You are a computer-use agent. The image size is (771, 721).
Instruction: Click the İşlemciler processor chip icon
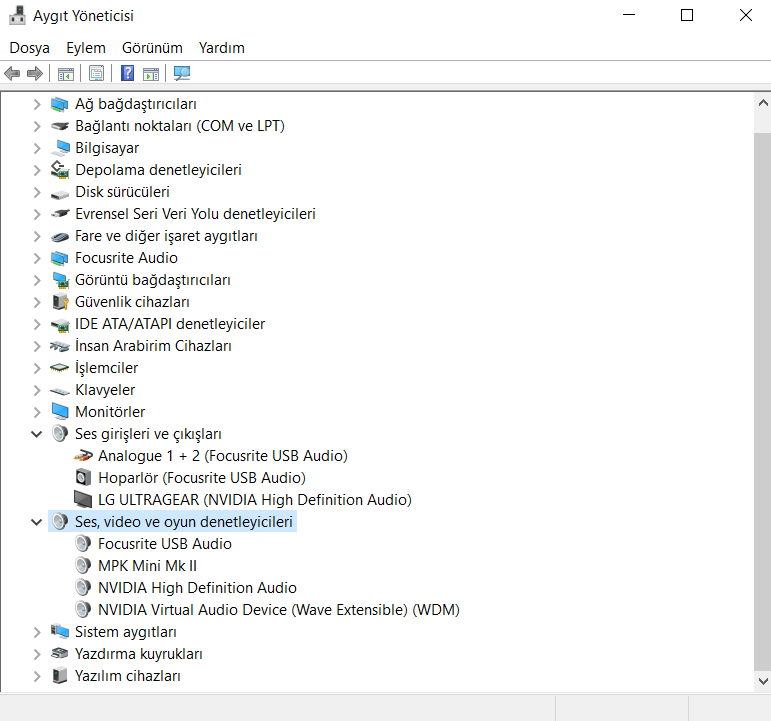tap(59, 368)
